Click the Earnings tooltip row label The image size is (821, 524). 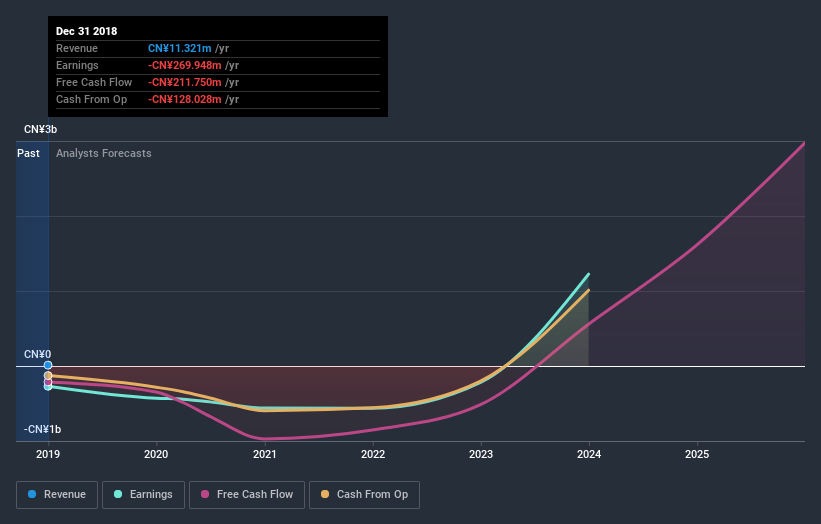77,65
